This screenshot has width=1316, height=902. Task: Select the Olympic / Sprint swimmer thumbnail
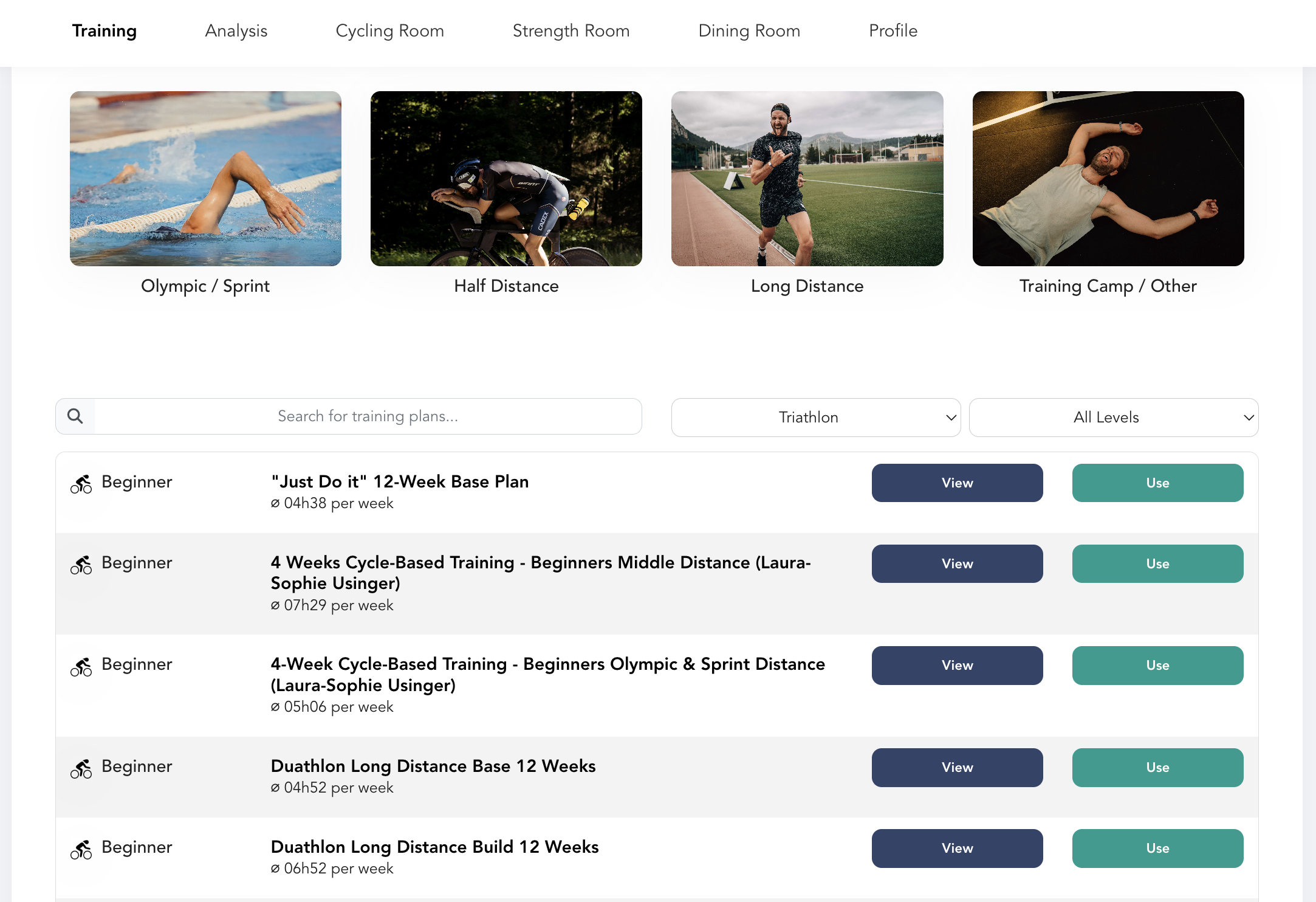(205, 179)
